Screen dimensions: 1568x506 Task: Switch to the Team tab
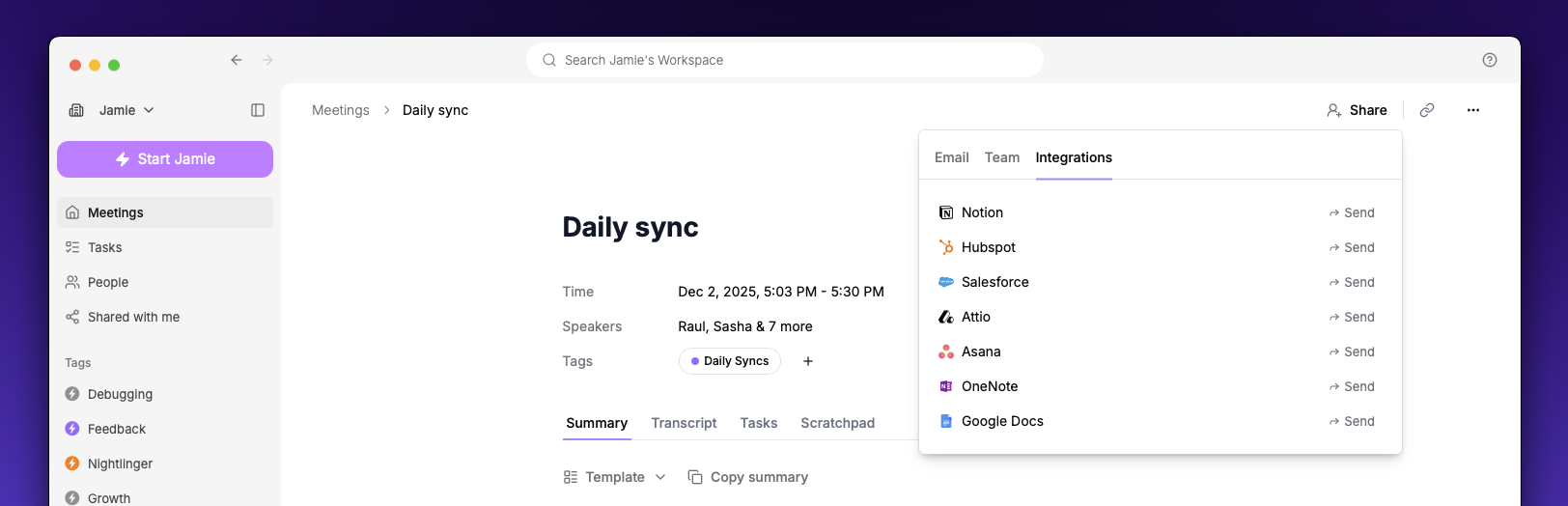click(1002, 157)
